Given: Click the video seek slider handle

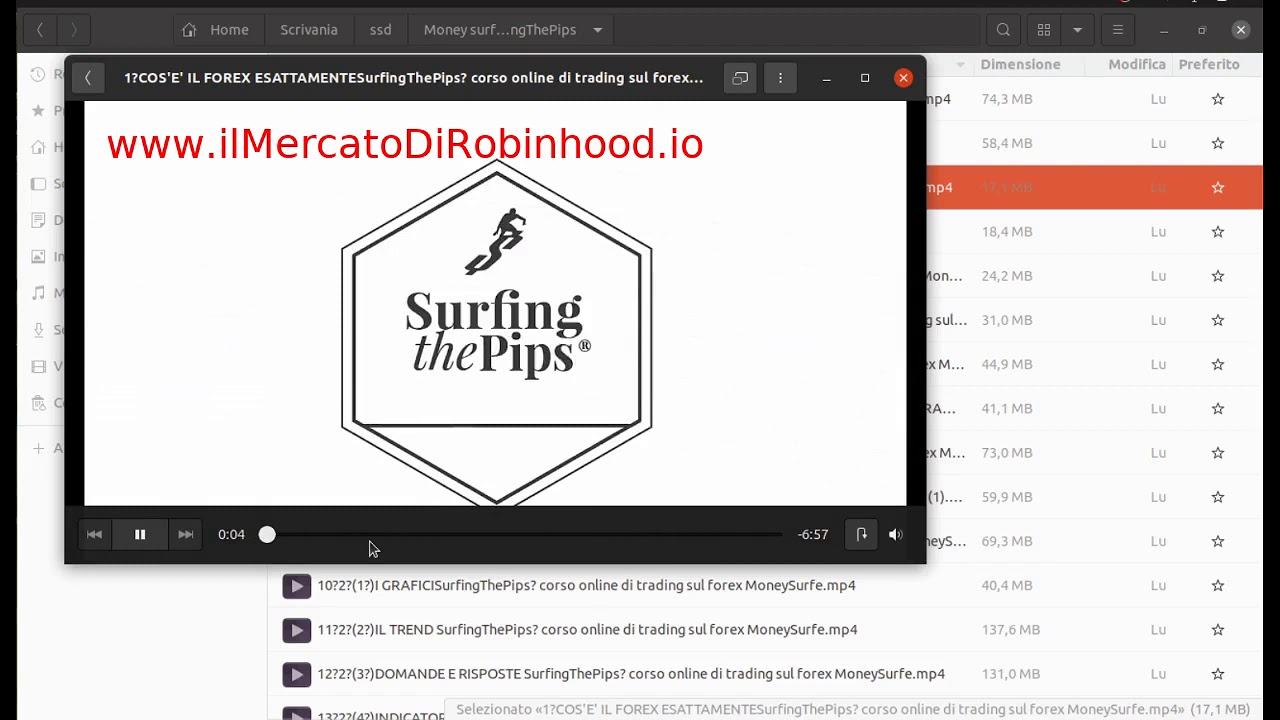Looking at the screenshot, I should (267, 535).
